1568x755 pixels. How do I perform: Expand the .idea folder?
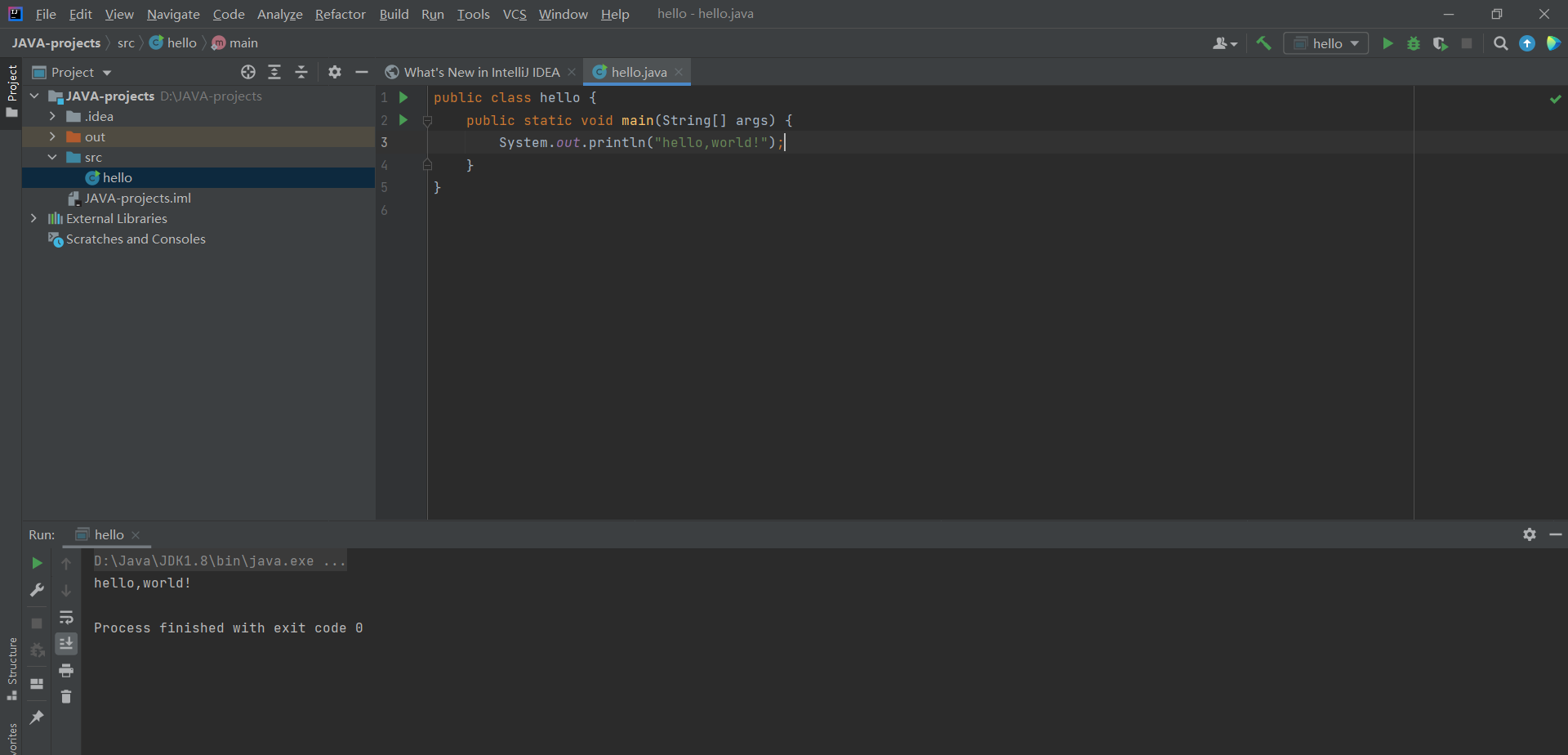point(52,116)
